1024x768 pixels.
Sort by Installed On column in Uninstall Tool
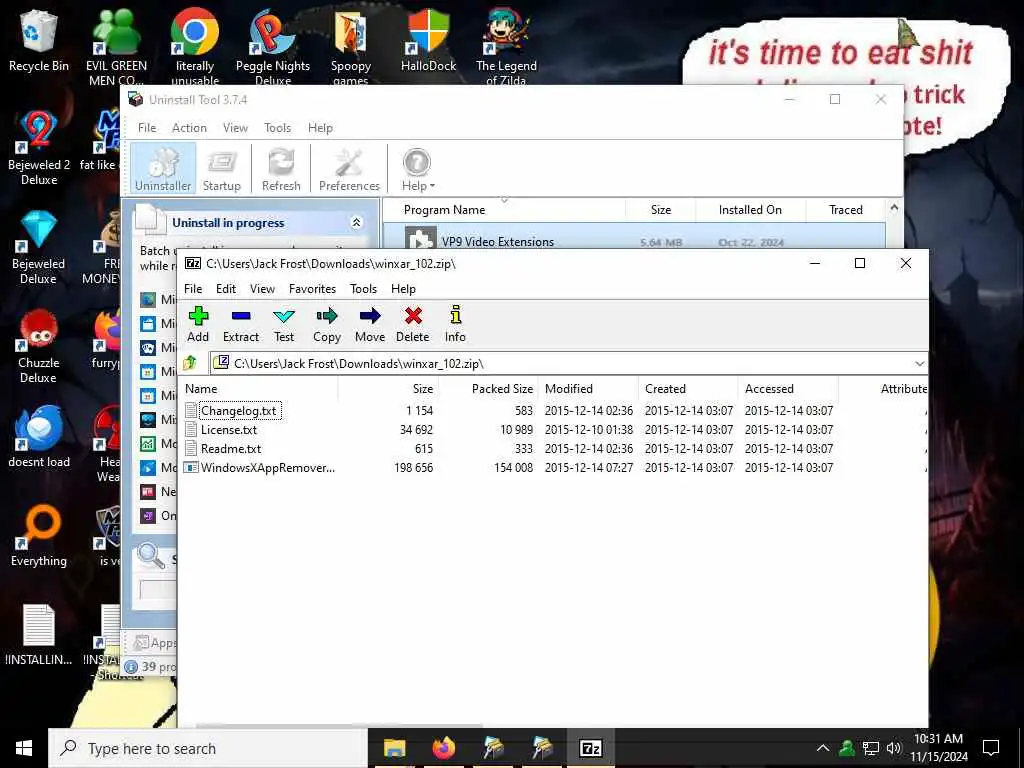(750, 210)
